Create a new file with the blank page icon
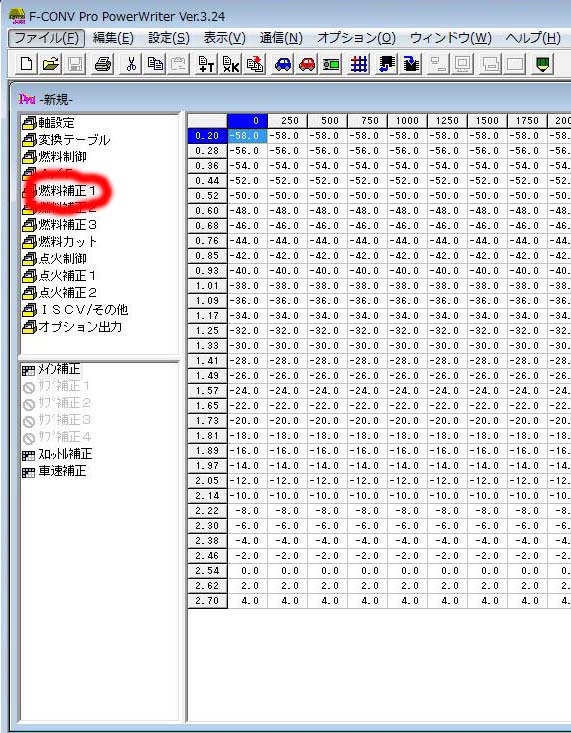This screenshot has width=571, height=733. point(26,64)
